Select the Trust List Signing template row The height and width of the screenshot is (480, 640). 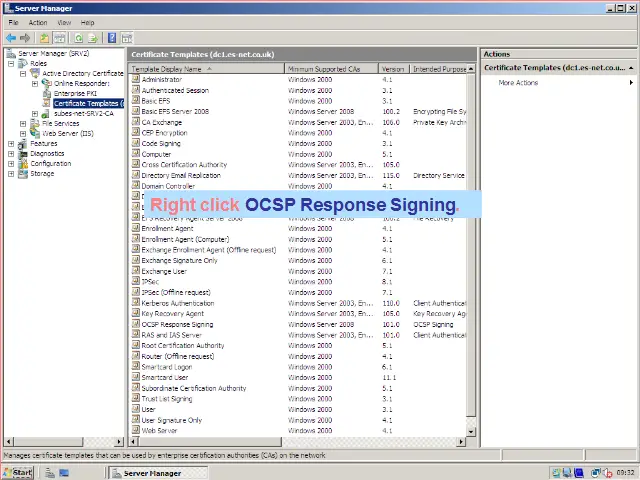298,399
